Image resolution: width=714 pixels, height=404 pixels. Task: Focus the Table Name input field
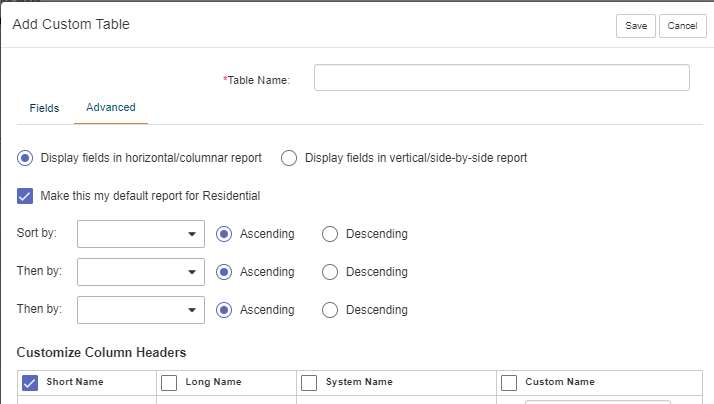click(x=502, y=77)
